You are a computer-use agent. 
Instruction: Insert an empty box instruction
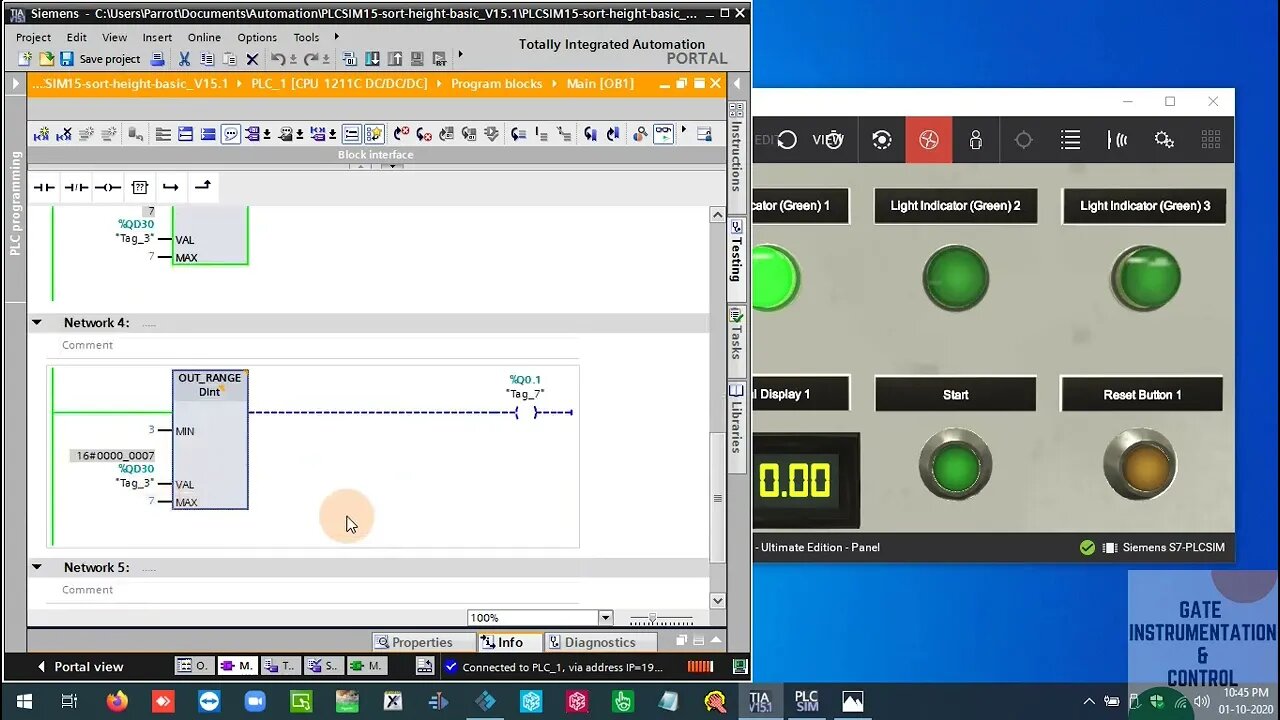[140, 187]
